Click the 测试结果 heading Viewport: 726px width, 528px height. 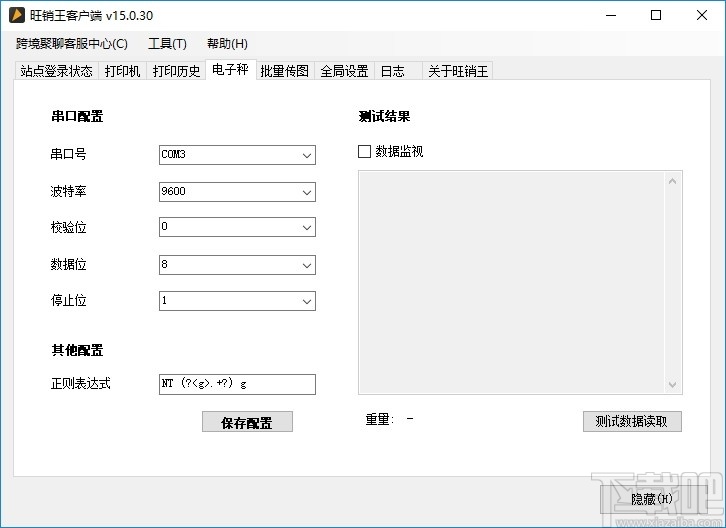coord(384,116)
